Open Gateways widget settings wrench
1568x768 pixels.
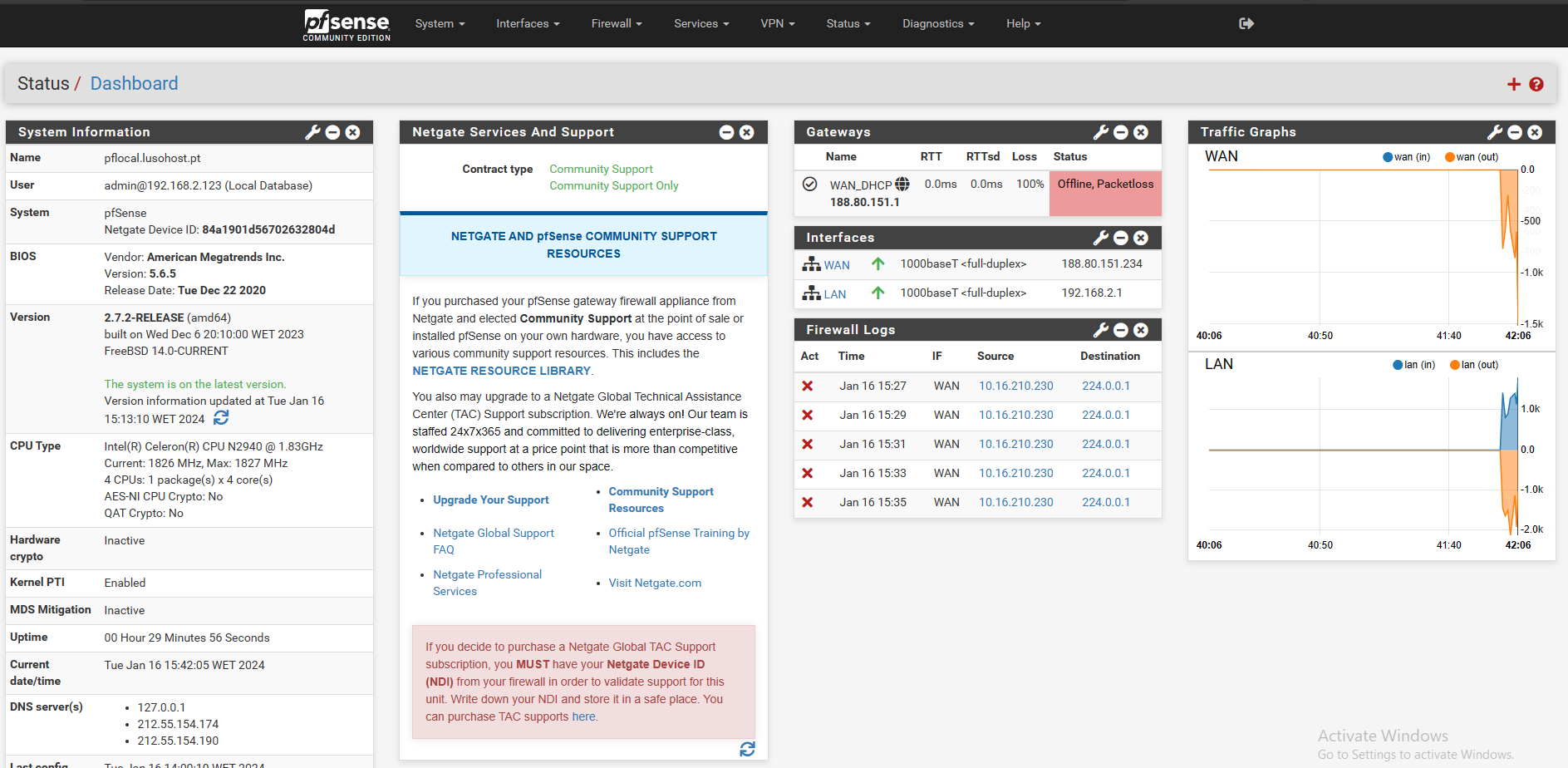(x=1101, y=132)
